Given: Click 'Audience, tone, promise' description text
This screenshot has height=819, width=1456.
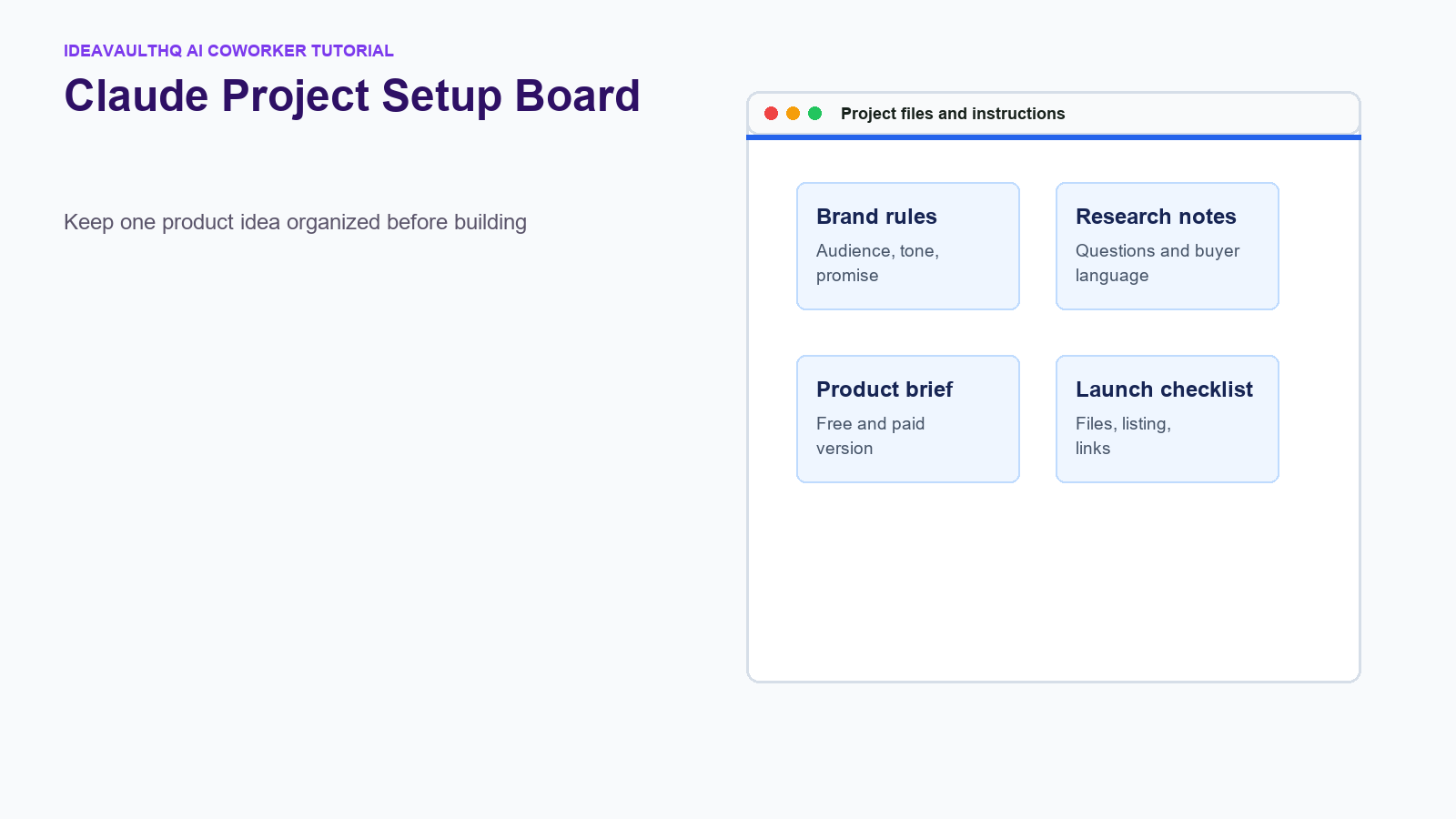Looking at the screenshot, I should tap(877, 263).
